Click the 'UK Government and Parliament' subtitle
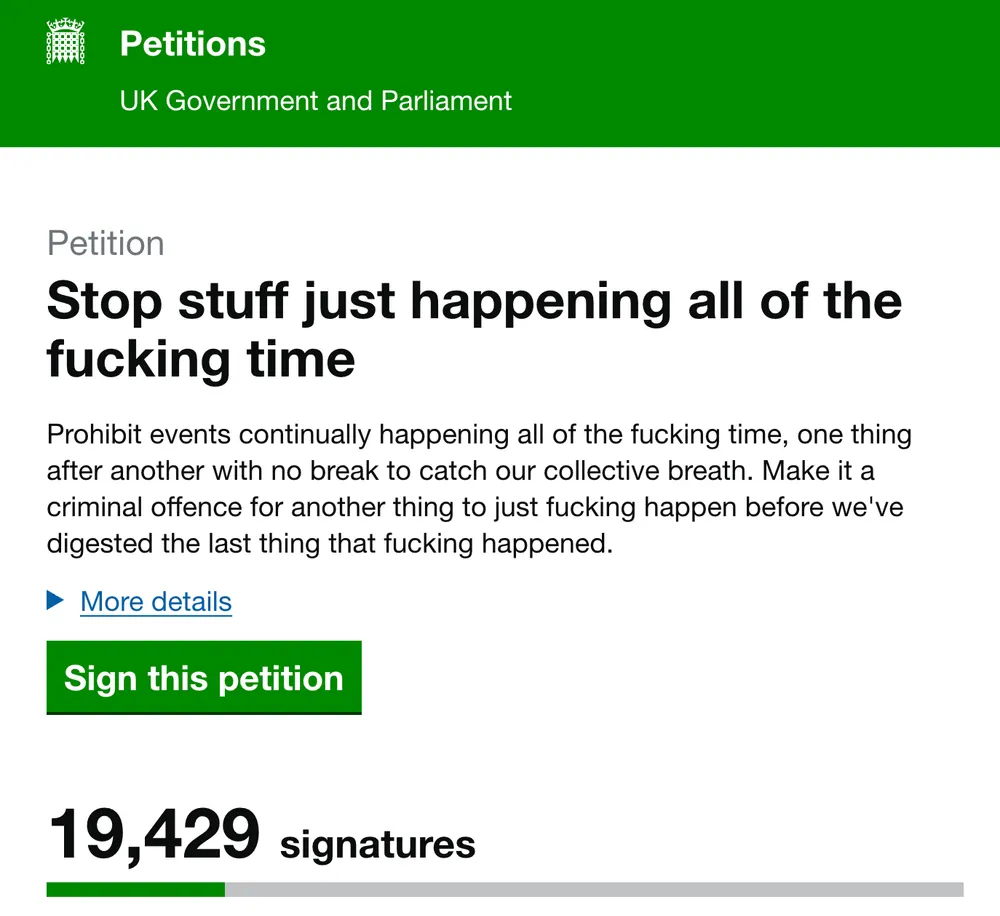The image size is (1000, 916). coord(315,101)
